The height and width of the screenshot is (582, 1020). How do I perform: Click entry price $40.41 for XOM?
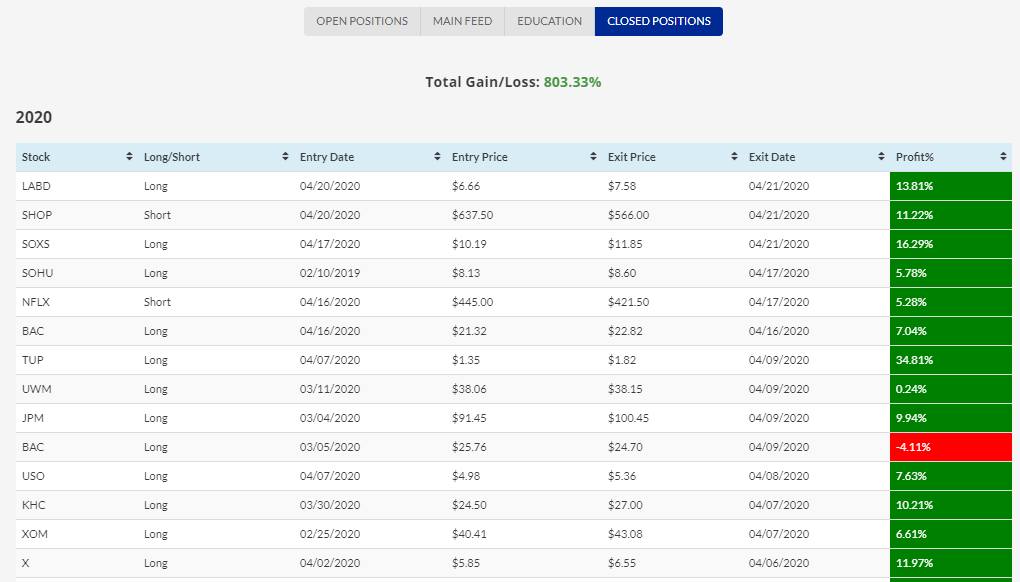pyautogui.click(x=469, y=534)
